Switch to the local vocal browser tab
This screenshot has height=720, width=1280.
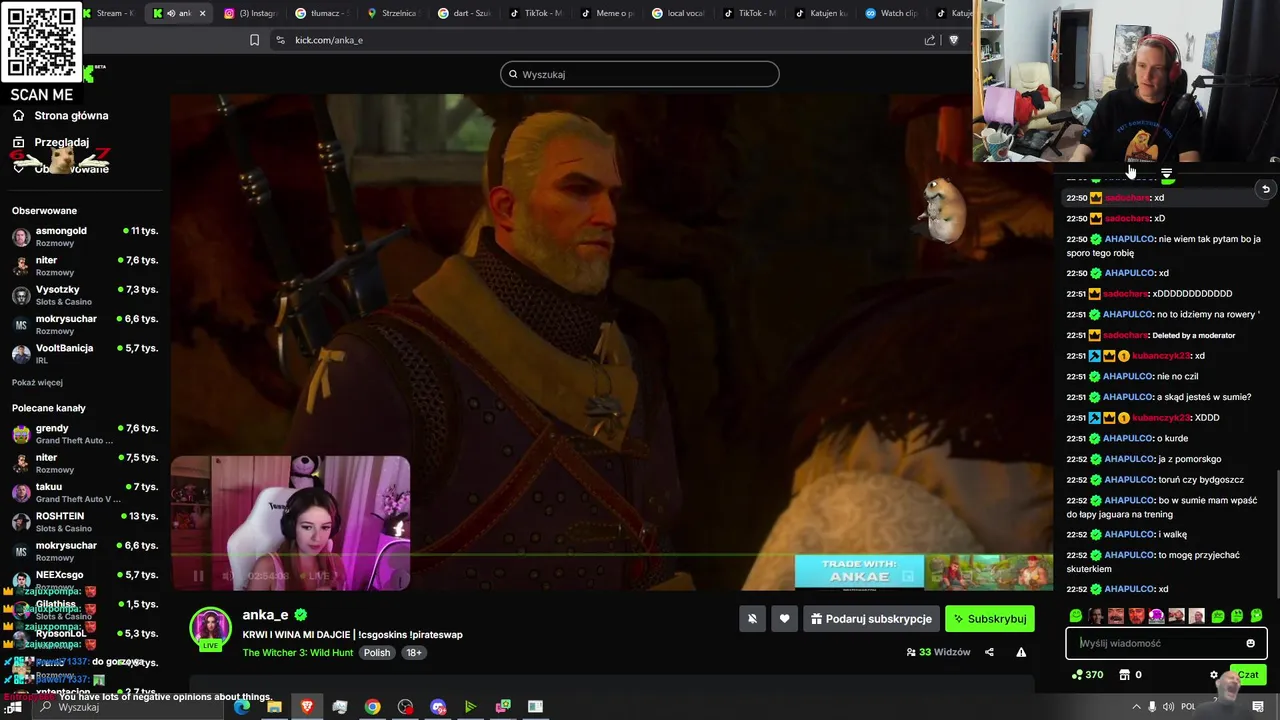(x=678, y=13)
